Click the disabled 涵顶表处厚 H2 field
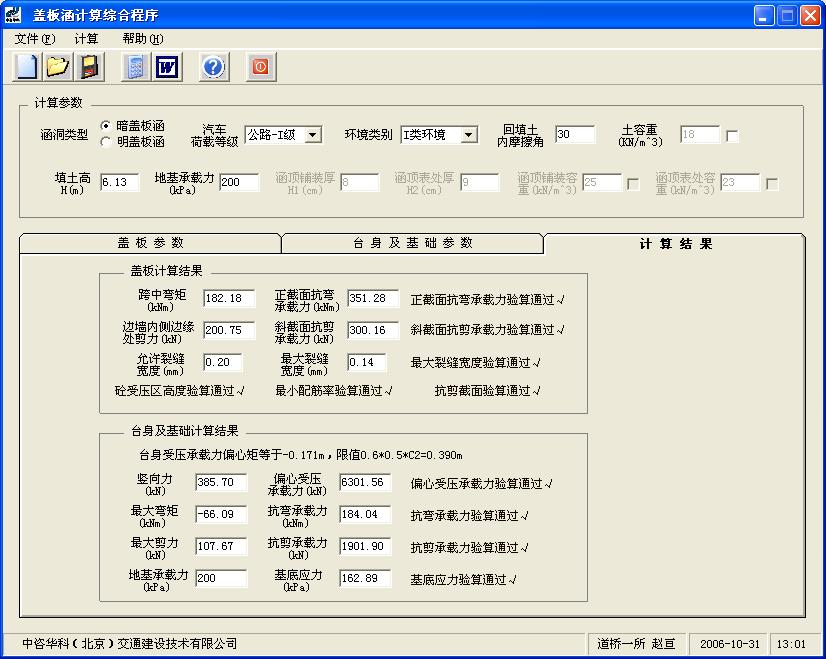The height and width of the screenshot is (659, 826). tap(479, 182)
